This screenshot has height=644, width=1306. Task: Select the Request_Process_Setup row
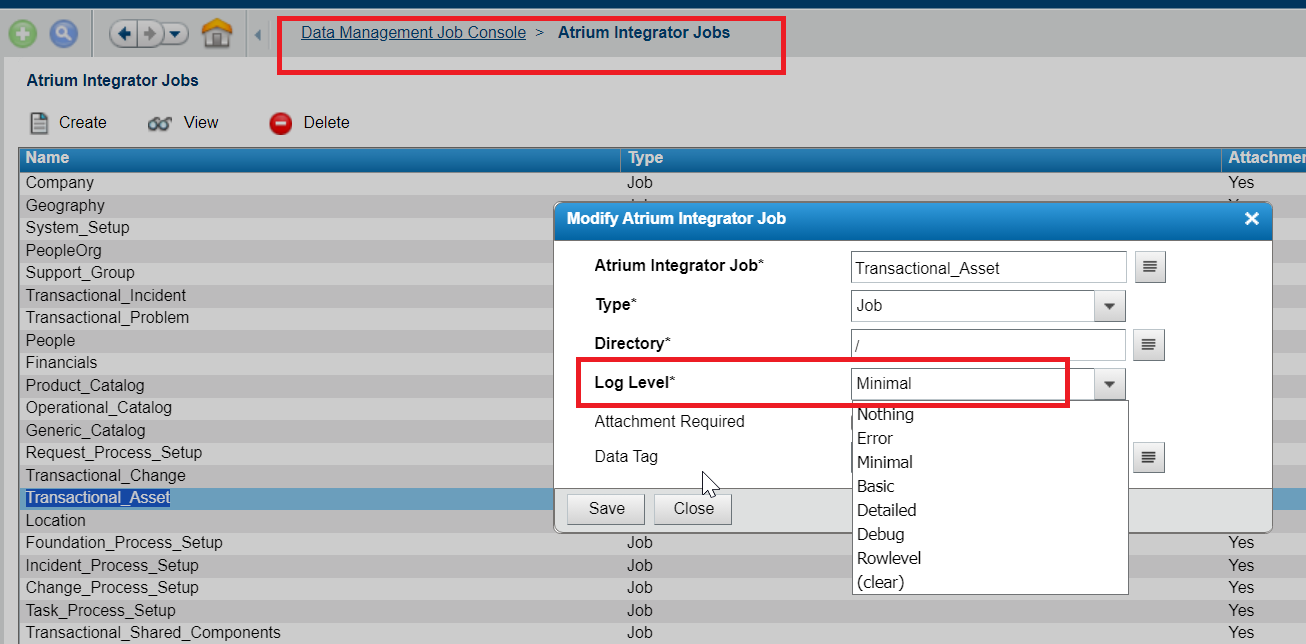coord(288,453)
